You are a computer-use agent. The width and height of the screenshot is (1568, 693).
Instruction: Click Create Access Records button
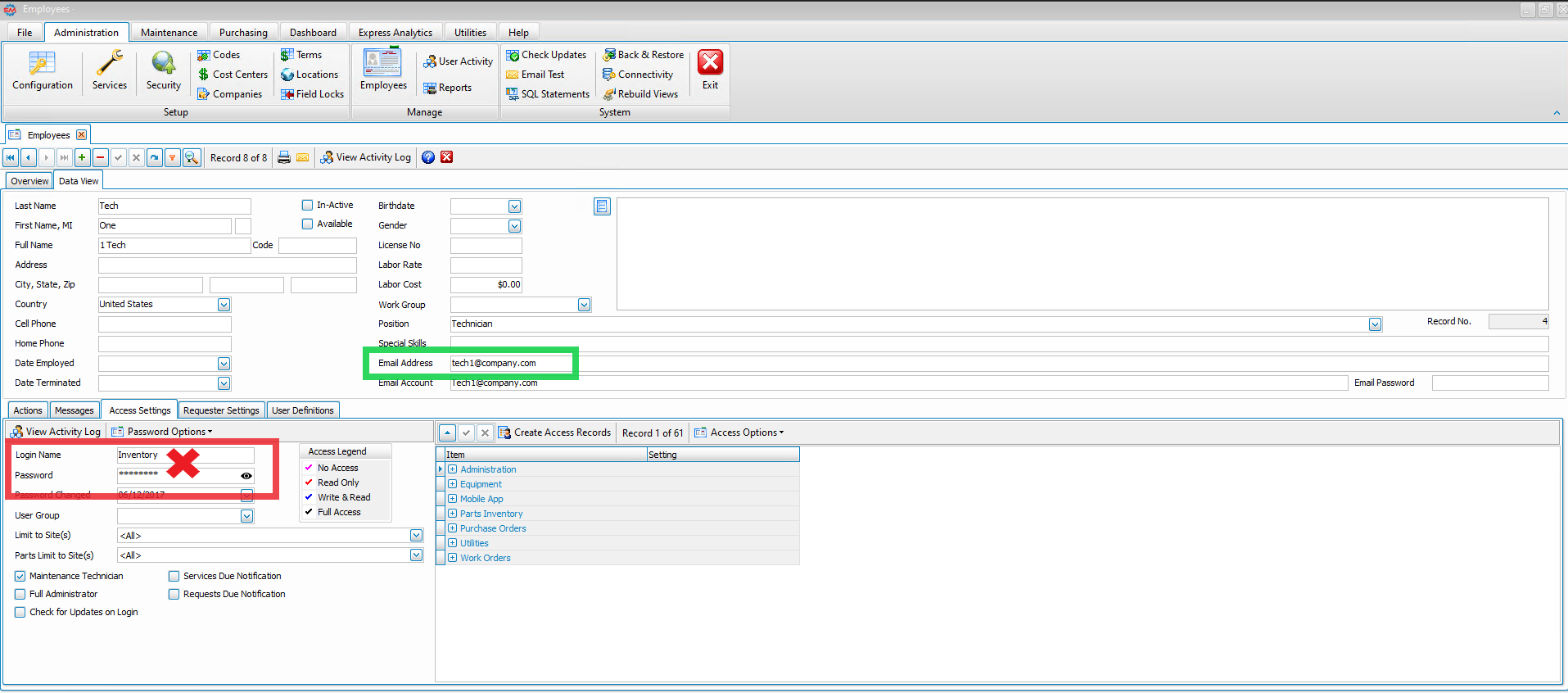[x=554, y=433]
